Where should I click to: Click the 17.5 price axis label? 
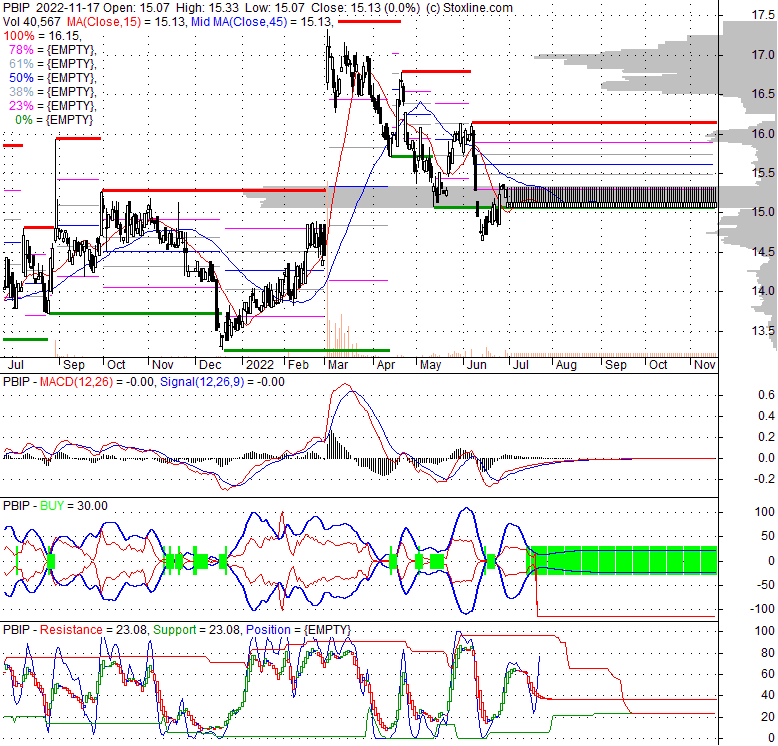(763, 15)
